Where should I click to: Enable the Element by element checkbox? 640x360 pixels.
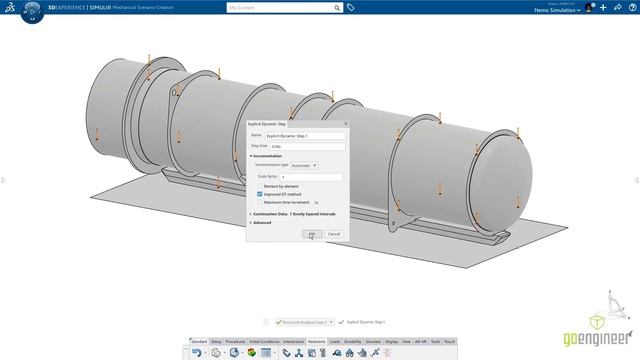260,186
